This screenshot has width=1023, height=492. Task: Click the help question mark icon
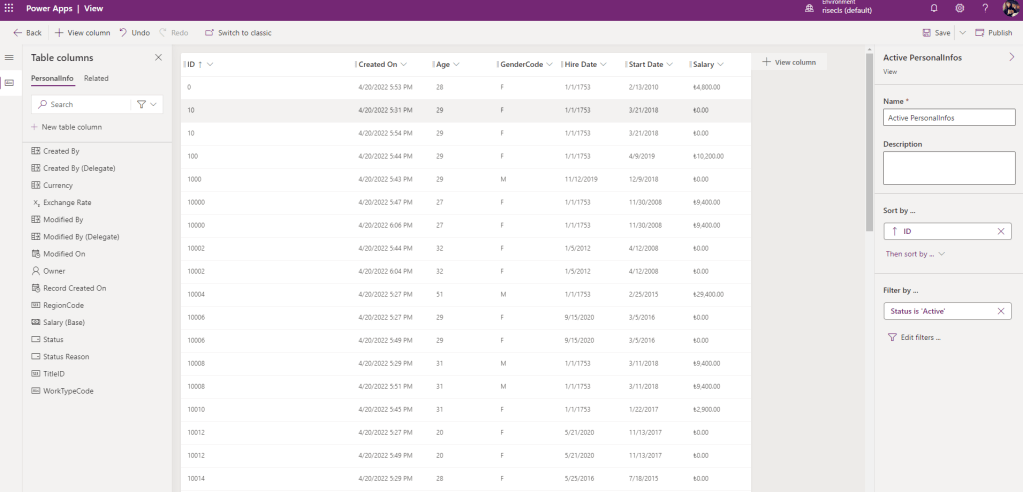985,8
